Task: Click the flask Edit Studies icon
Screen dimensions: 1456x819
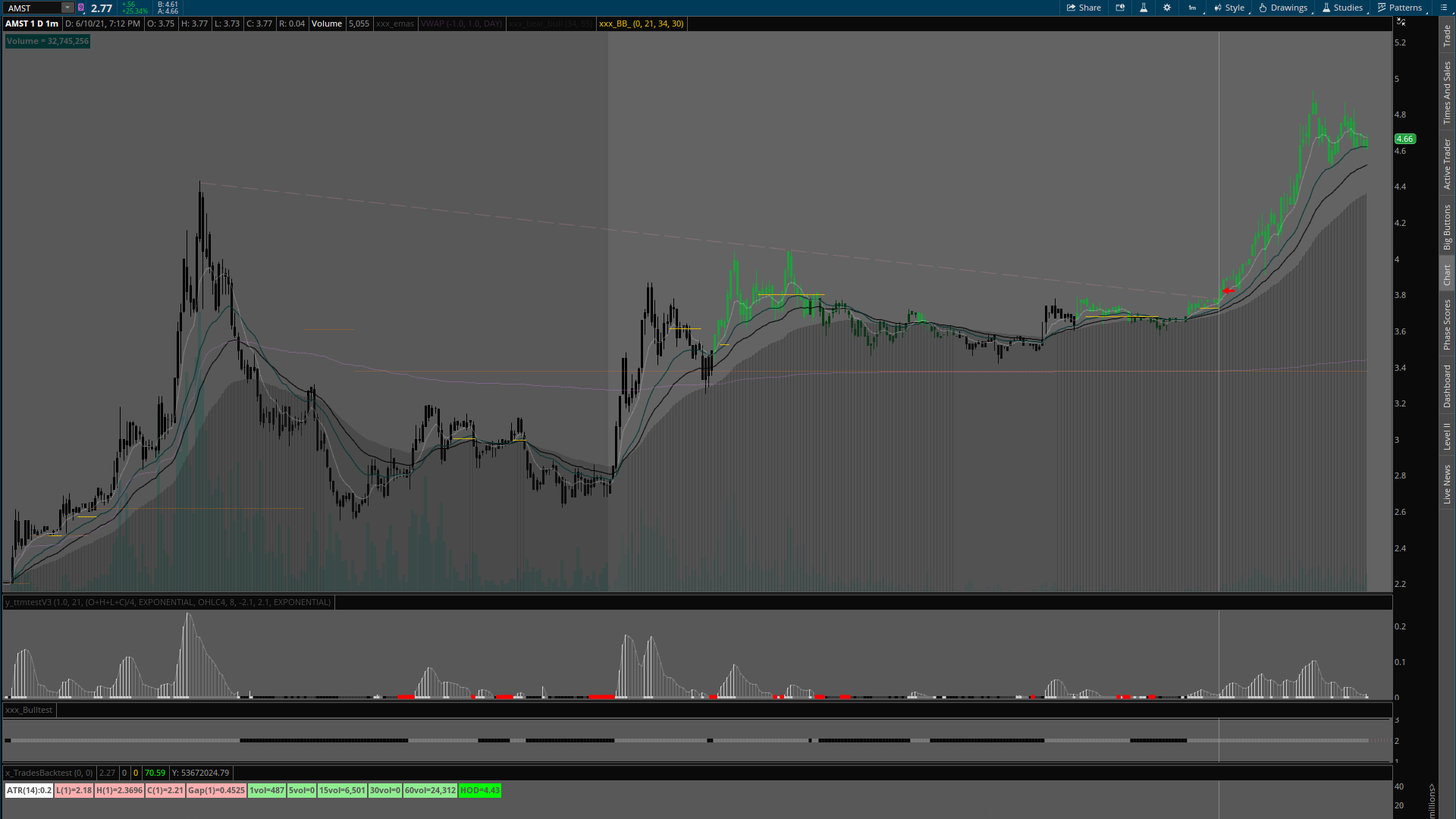Action: click(x=1144, y=8)
